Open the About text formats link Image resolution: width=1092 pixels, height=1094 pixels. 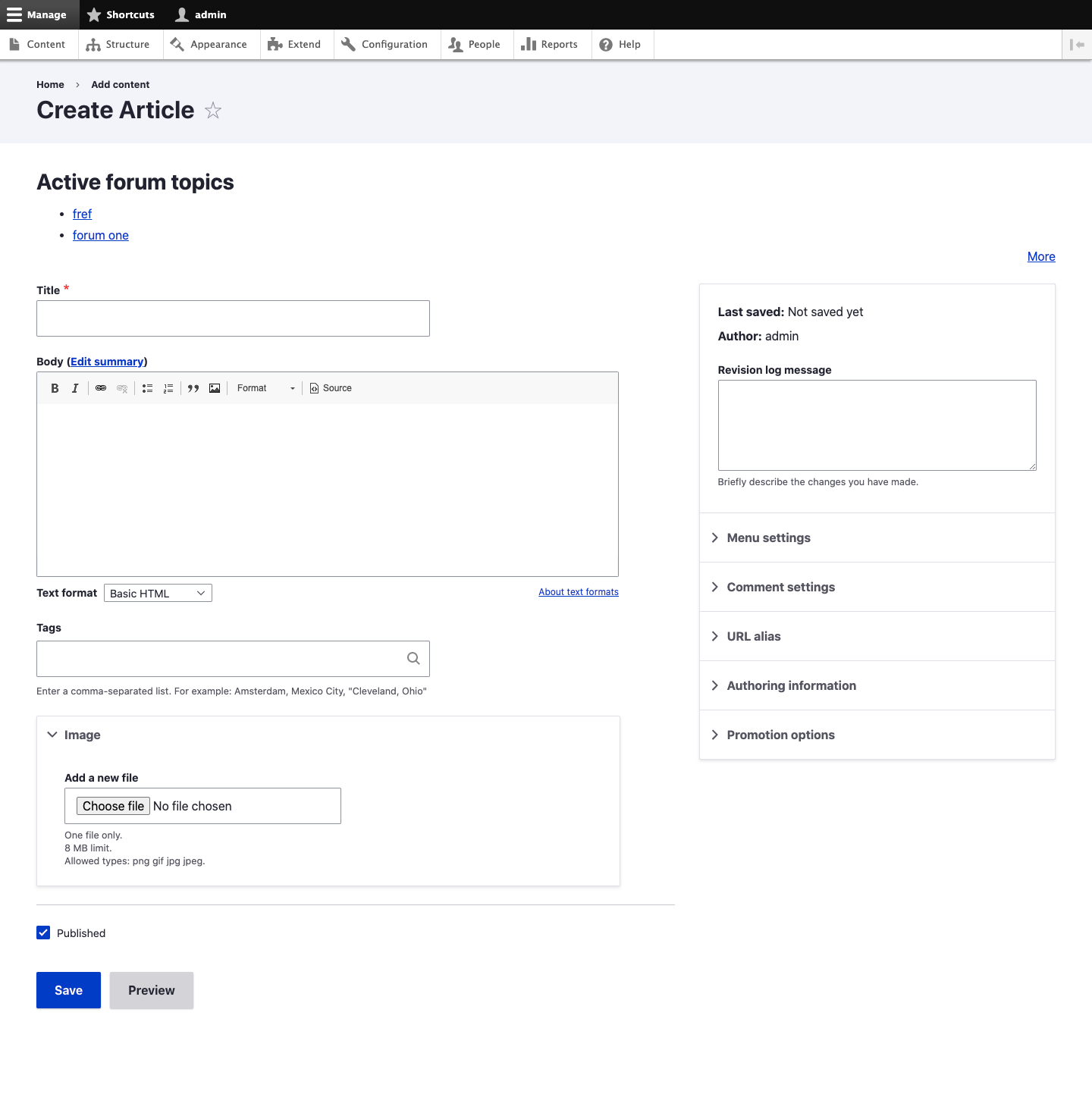[578, 592]
